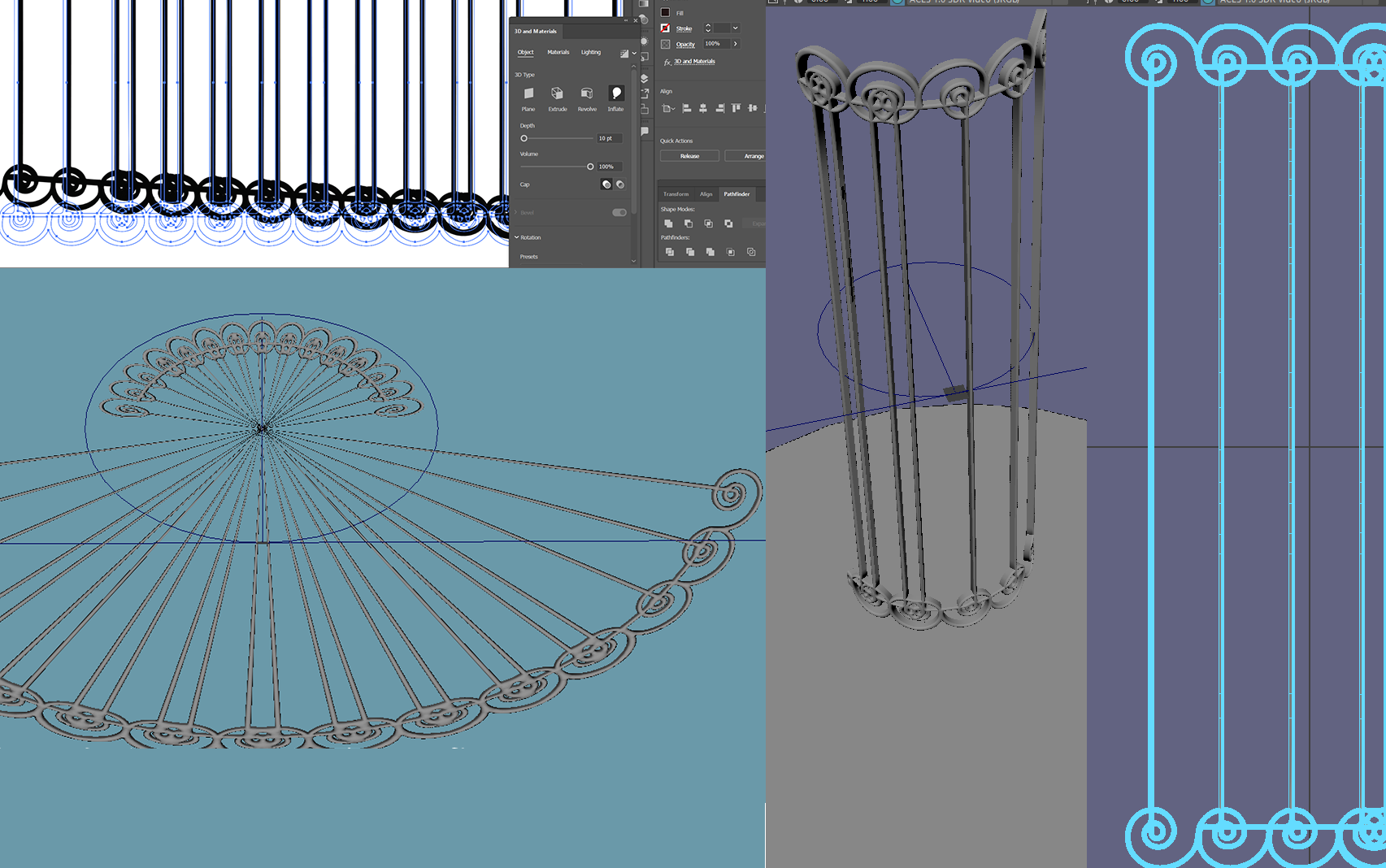Screen dimensions: 1386x868
Task: Click Vertical Align Center icon
Action: [x=752, y=108]
